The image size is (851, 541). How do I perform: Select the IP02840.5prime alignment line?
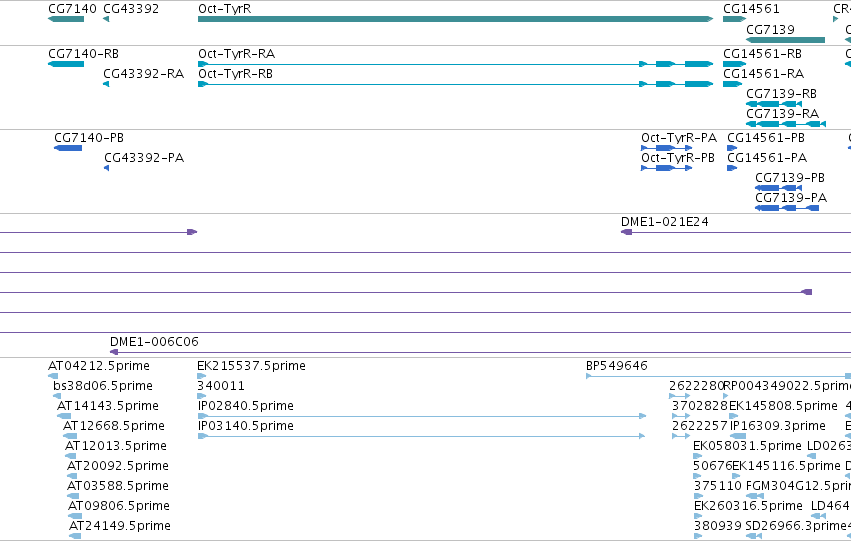click(422, 416)
